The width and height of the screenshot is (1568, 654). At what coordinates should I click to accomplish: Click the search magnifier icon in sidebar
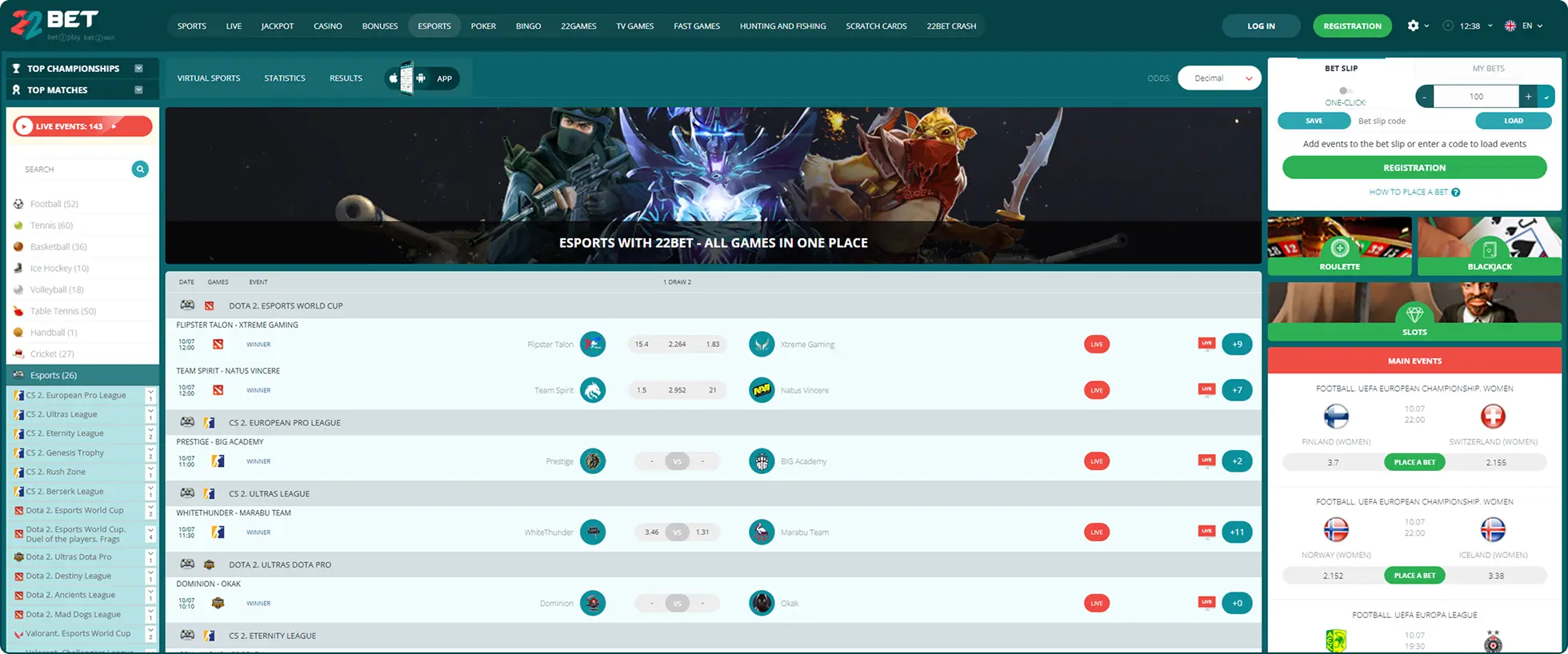tap(140, 169)
